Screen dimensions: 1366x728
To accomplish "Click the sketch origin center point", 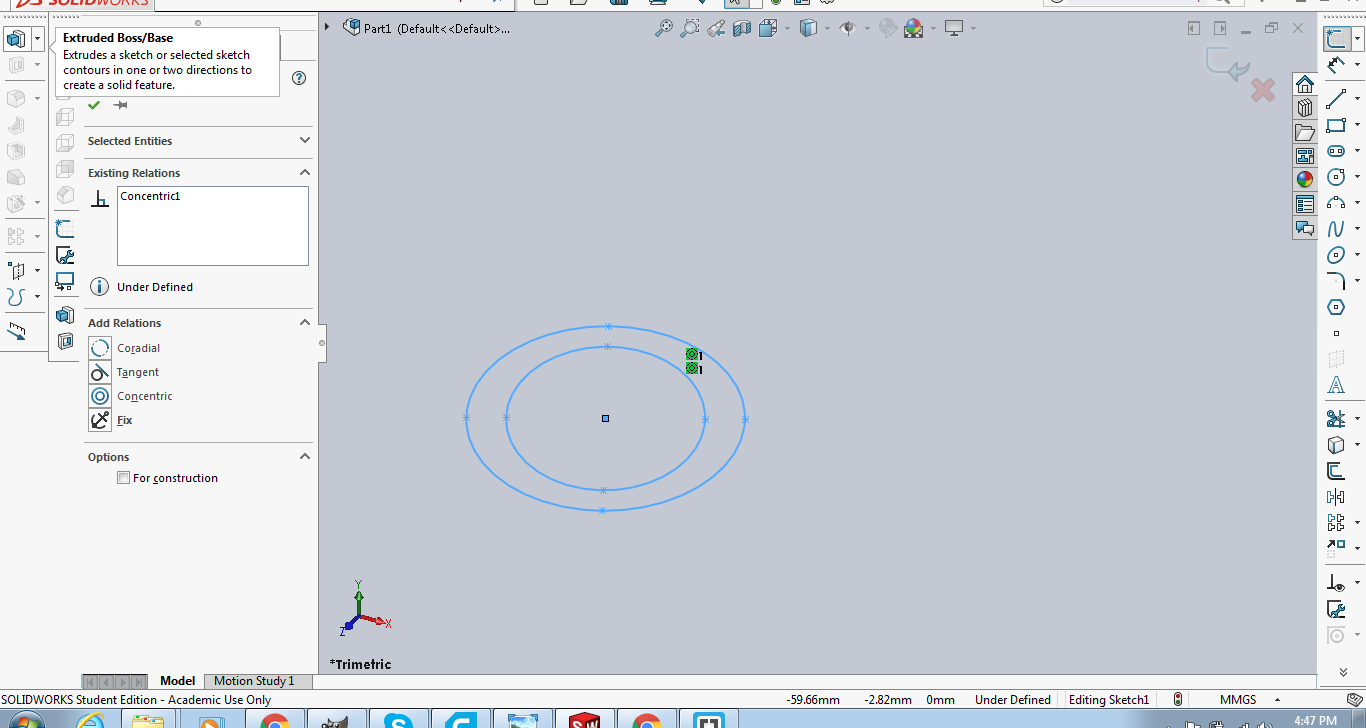I will click(605, 418).
